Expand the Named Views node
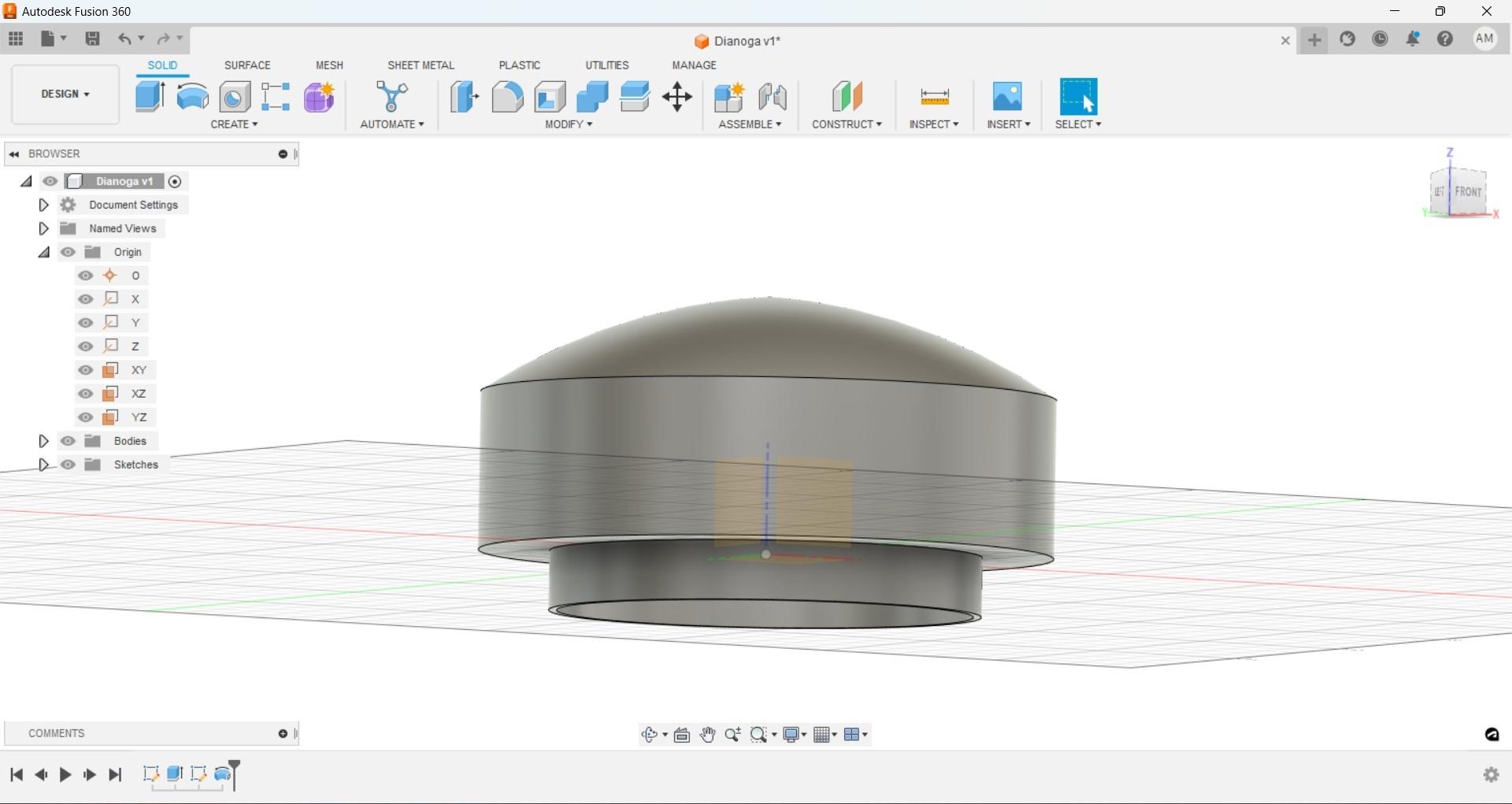This screenshot has width=1512, height=804. (x=44, y=228)
